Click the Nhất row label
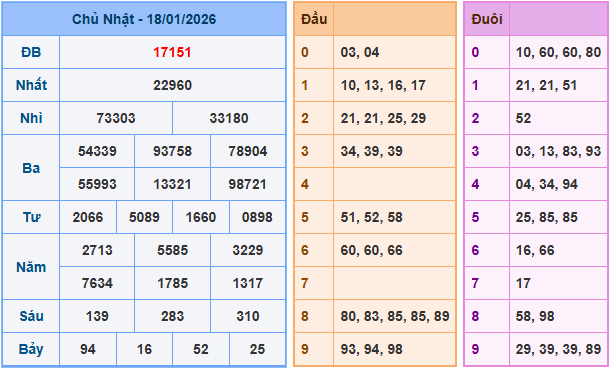This screenshot has width=611, height=368. (31, 85)
